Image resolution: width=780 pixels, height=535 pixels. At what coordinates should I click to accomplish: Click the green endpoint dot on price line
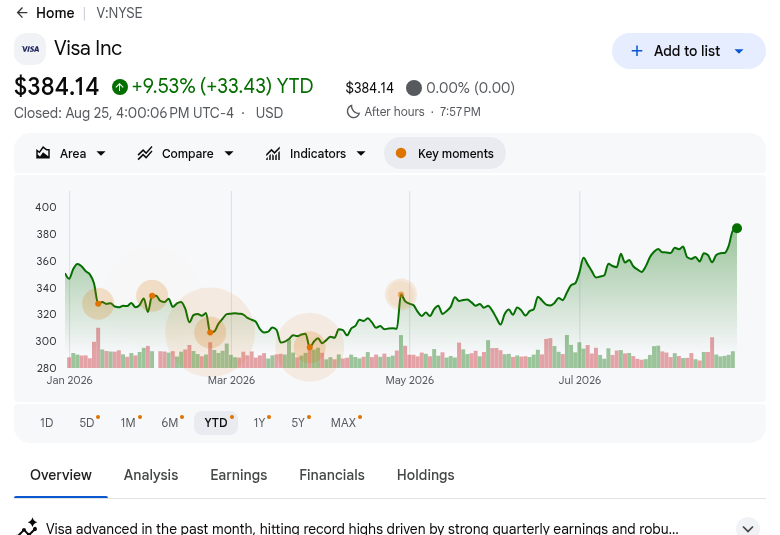737,228
